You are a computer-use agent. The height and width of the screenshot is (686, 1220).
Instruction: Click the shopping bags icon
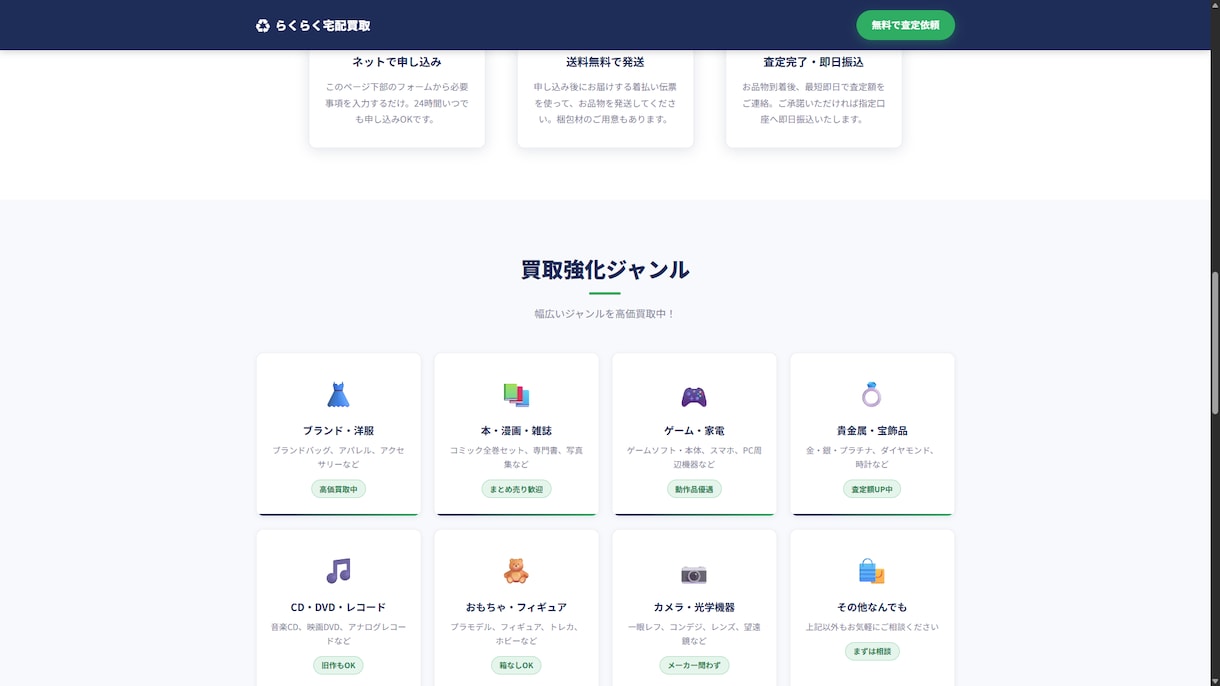point(872,571)
